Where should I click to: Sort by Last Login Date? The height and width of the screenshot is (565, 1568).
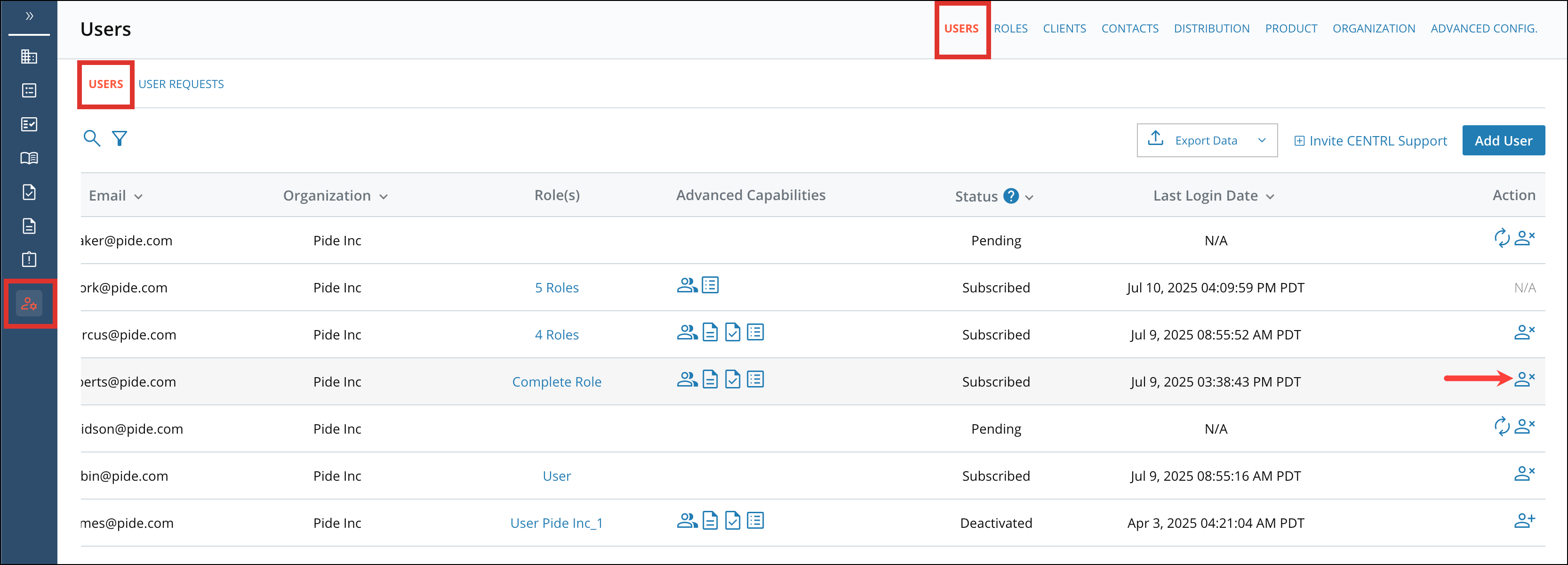tap(1270, 197)
